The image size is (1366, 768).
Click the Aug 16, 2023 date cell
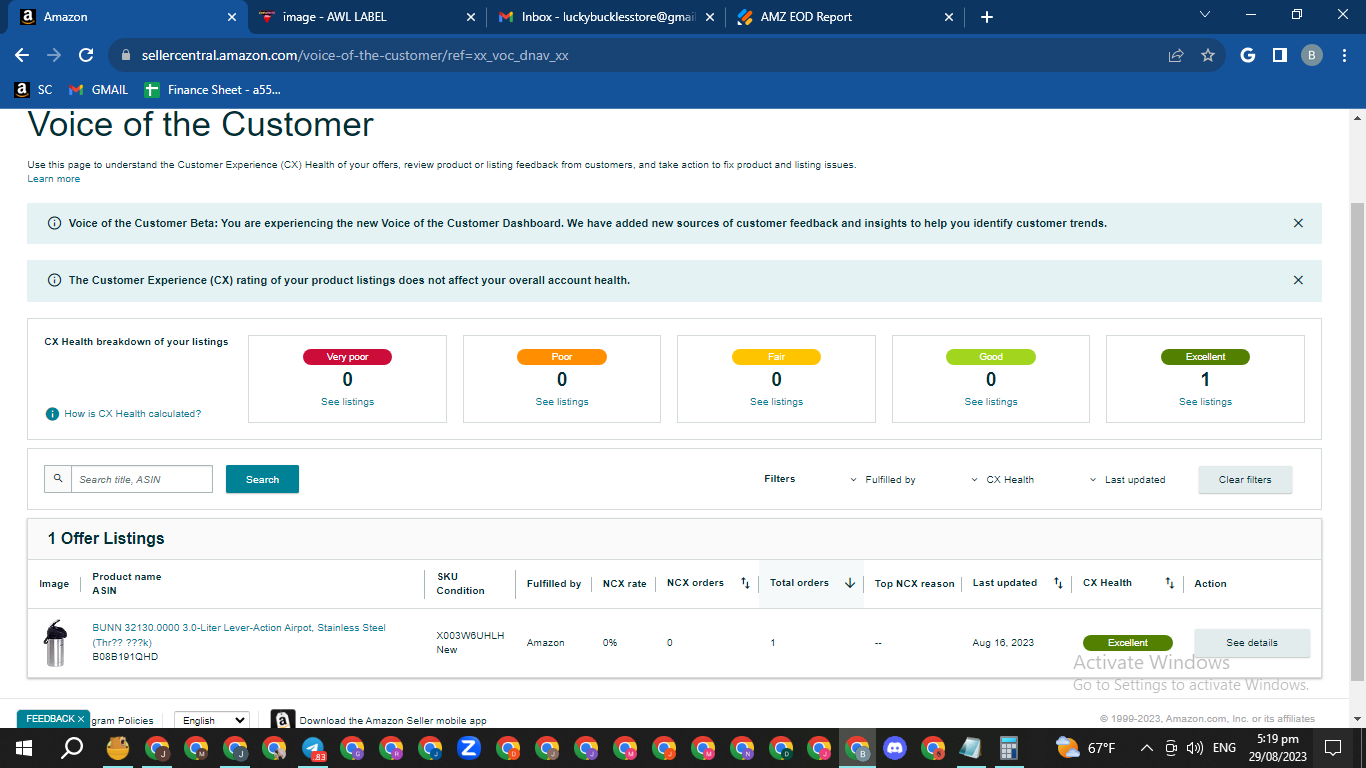pos(1001,643)
